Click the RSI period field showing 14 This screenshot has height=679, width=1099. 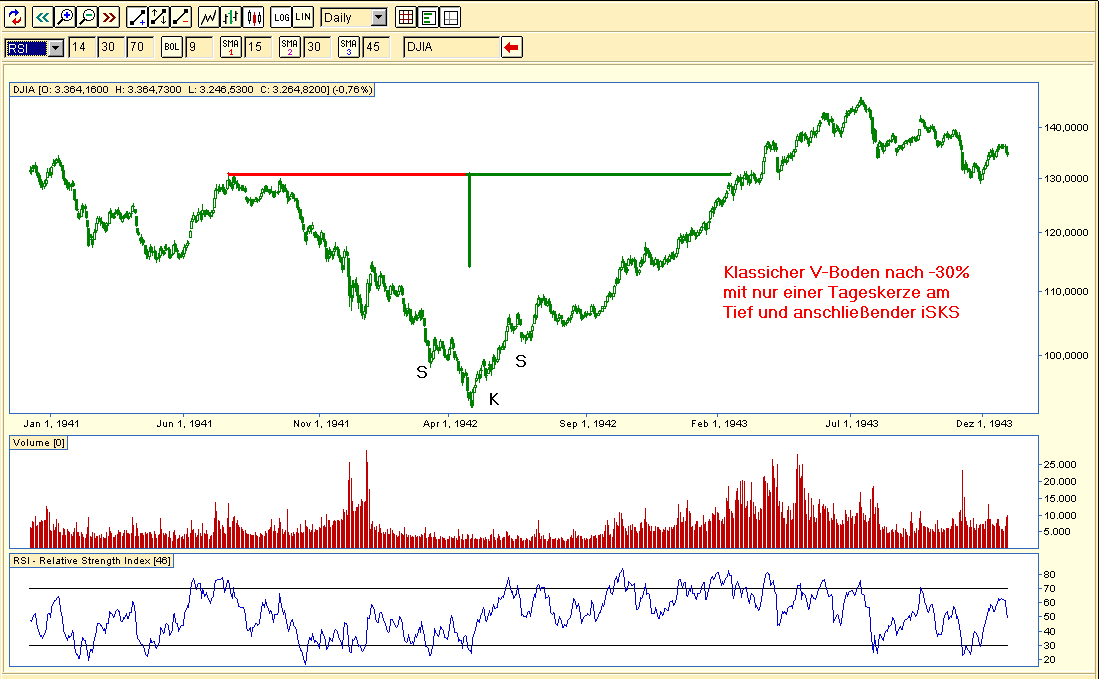82,47
